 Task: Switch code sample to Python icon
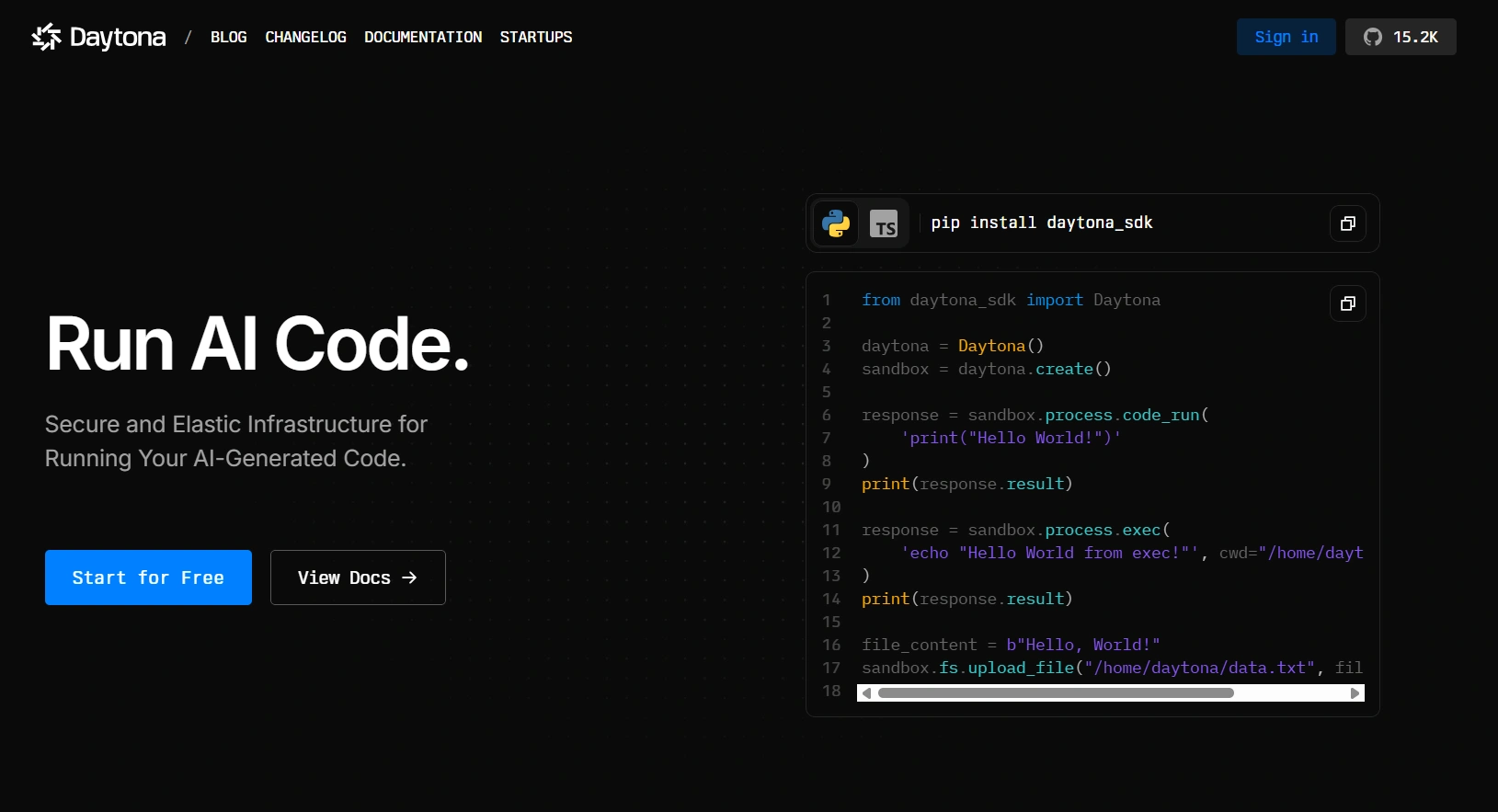coord(836,223)
